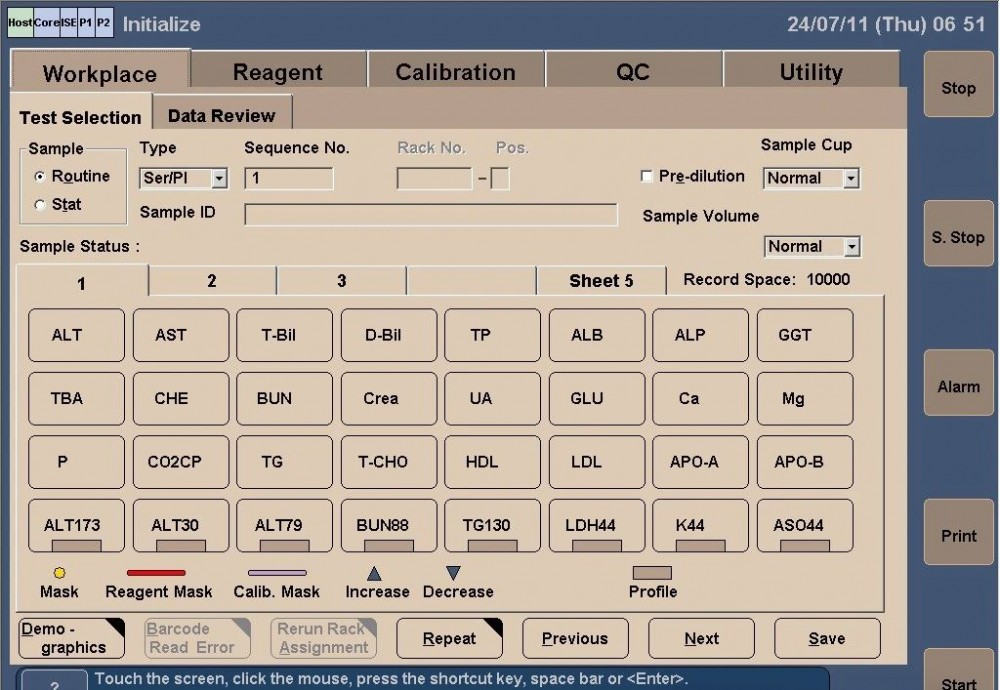Expand the Repeat button options
The width and height of the screenshot is (1000, 690).
click(450, 638)
